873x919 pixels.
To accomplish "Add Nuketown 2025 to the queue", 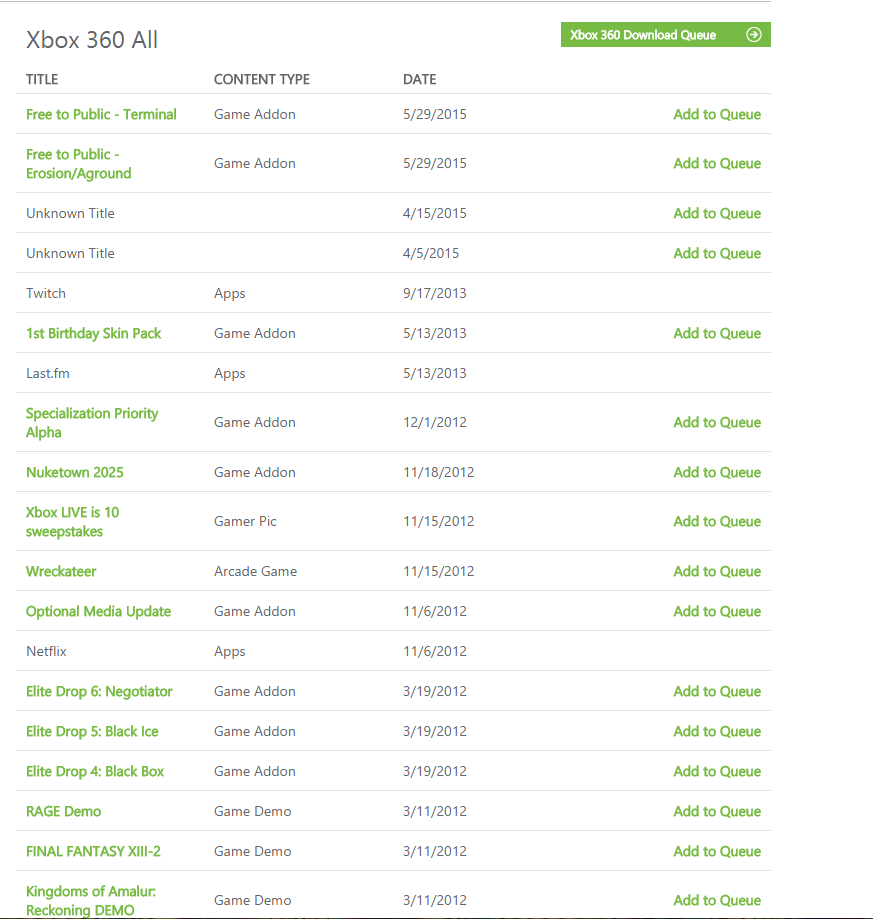I will 717,472.
